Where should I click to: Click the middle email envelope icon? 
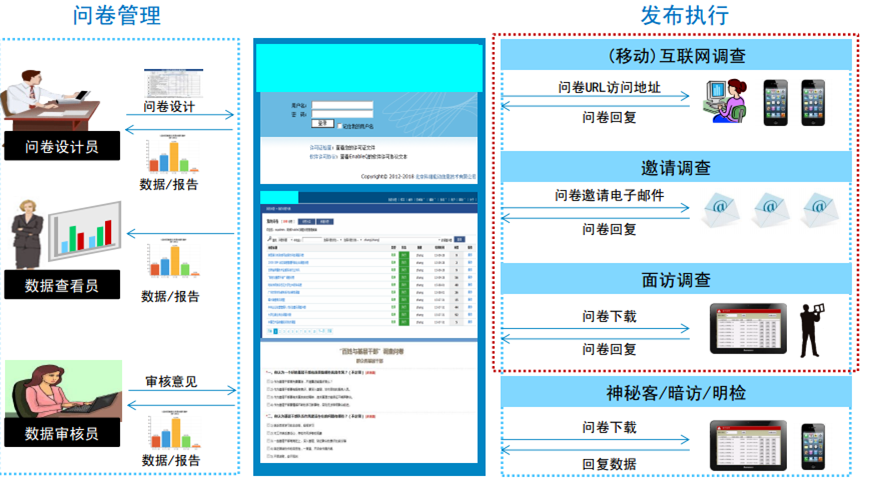tap(770, 210)
